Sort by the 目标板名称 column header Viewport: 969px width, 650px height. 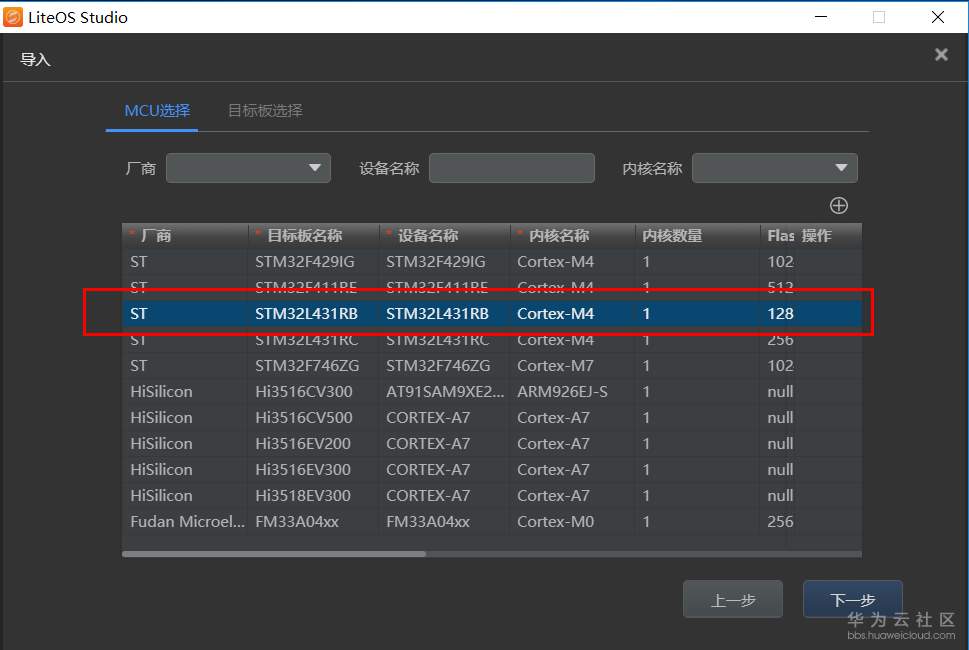click(313, 235)
